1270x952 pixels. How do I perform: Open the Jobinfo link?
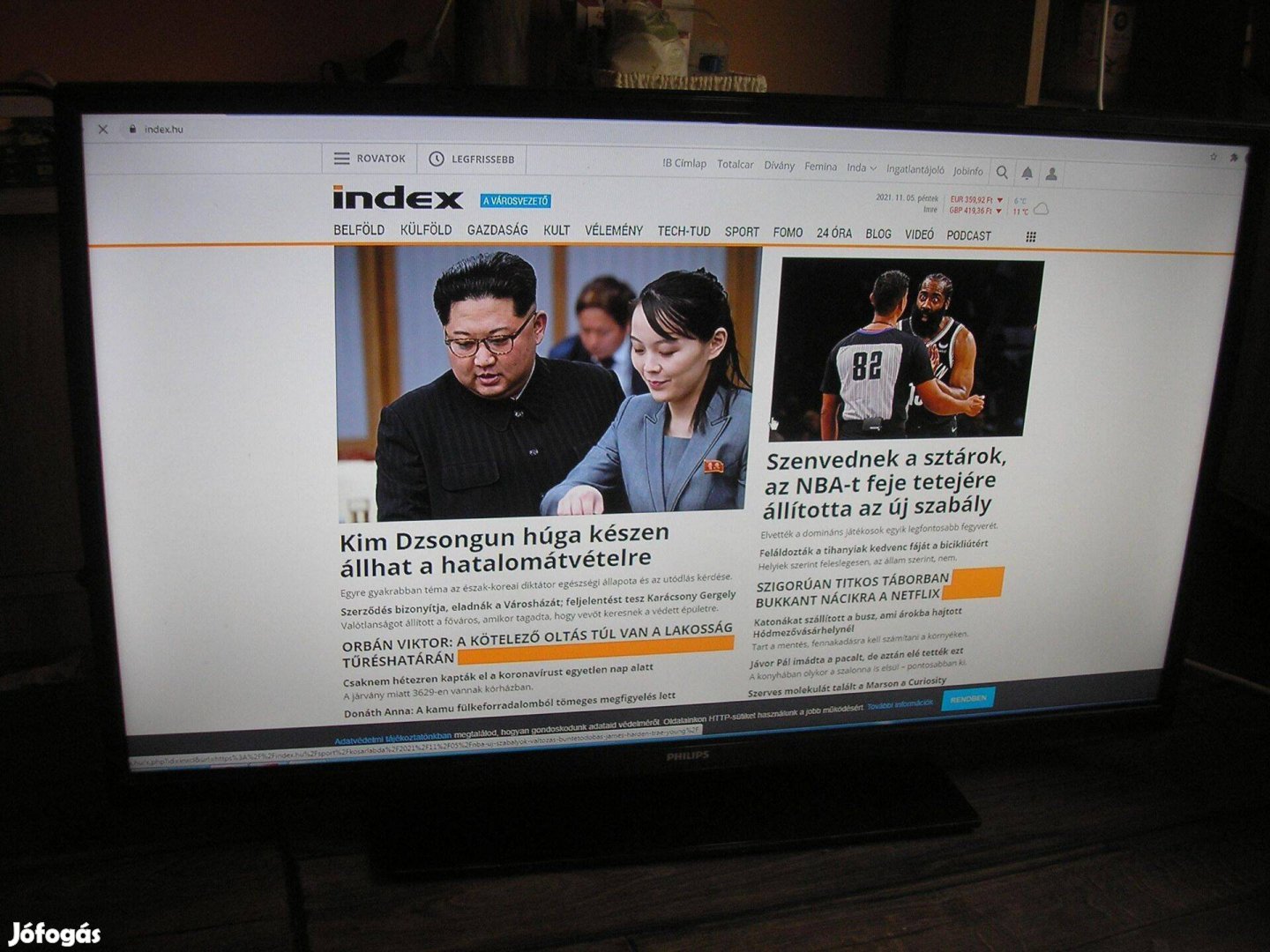click(967, 171)
